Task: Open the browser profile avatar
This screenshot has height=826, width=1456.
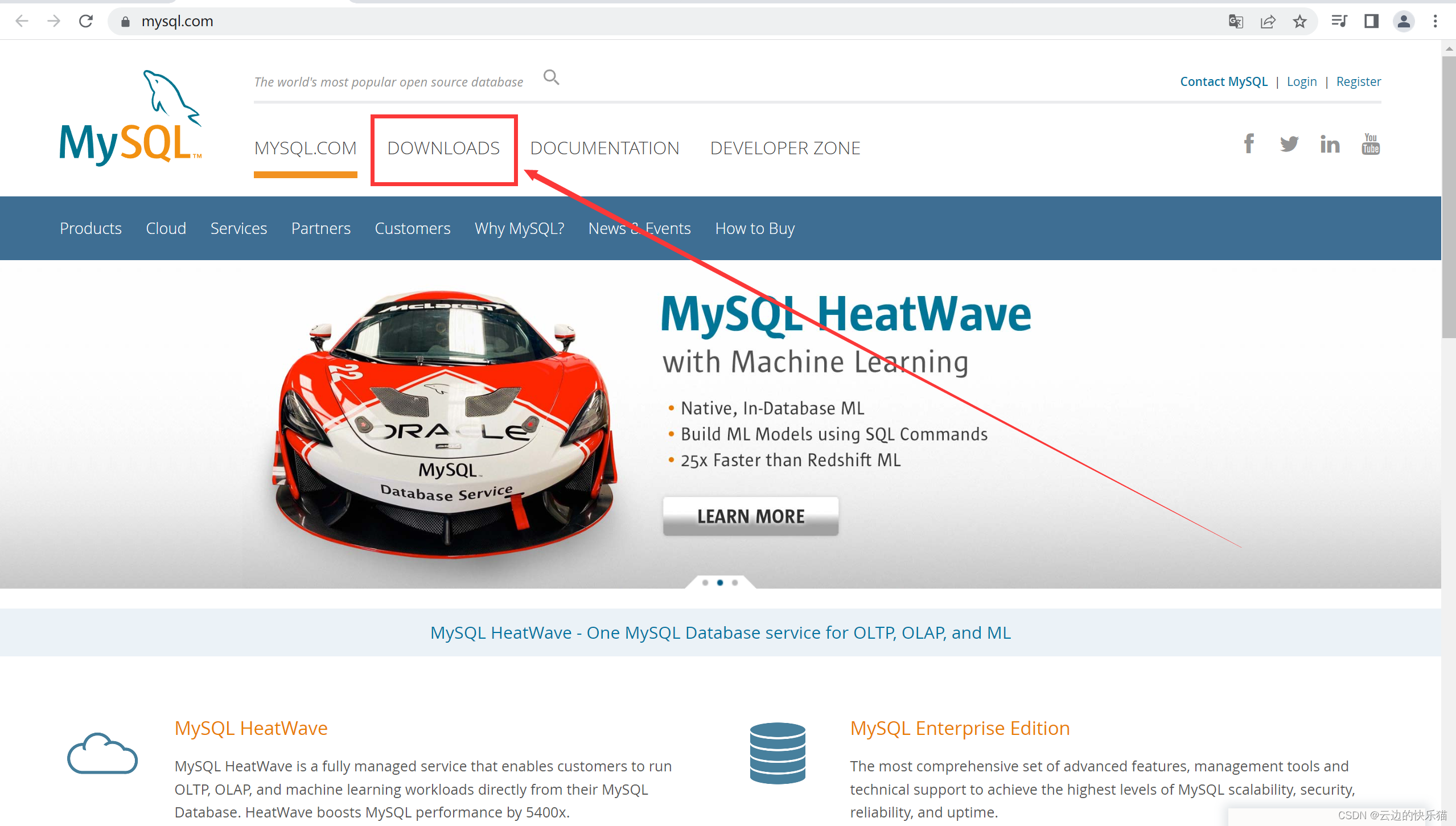Action: [x=1404, y=21]
